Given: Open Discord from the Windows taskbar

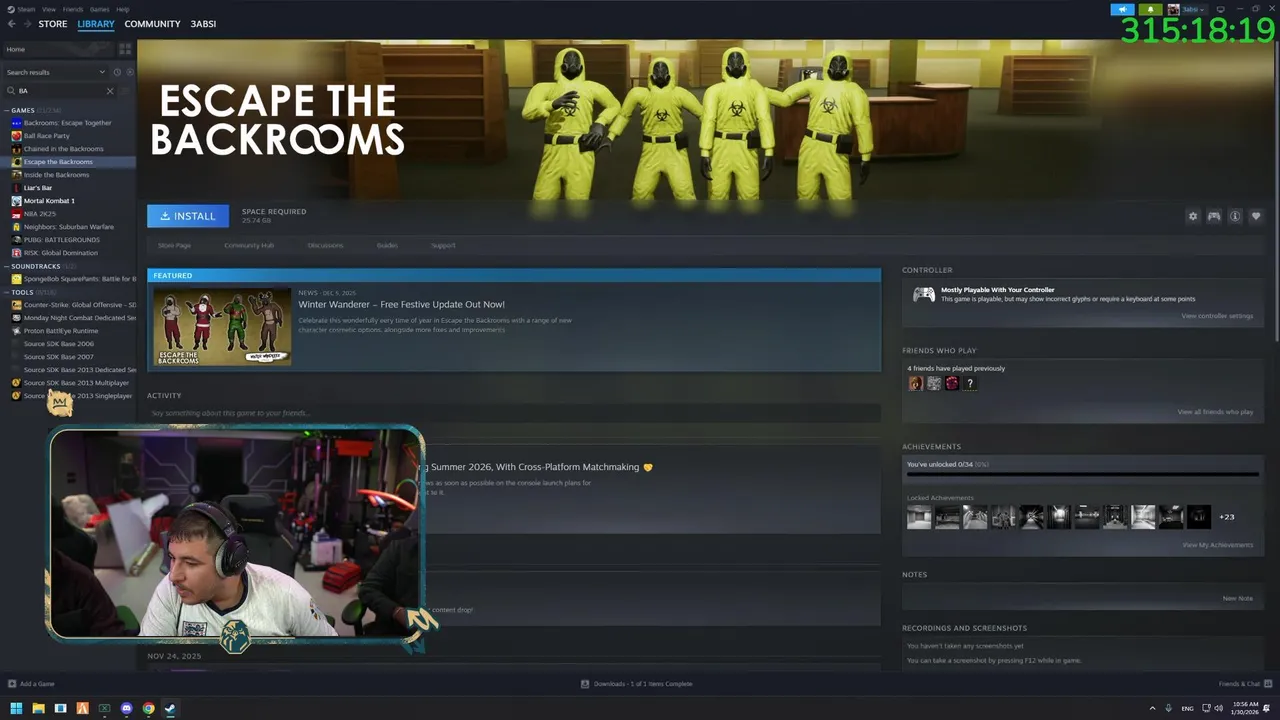Looking at the screenshot, I should click(126, 708).
